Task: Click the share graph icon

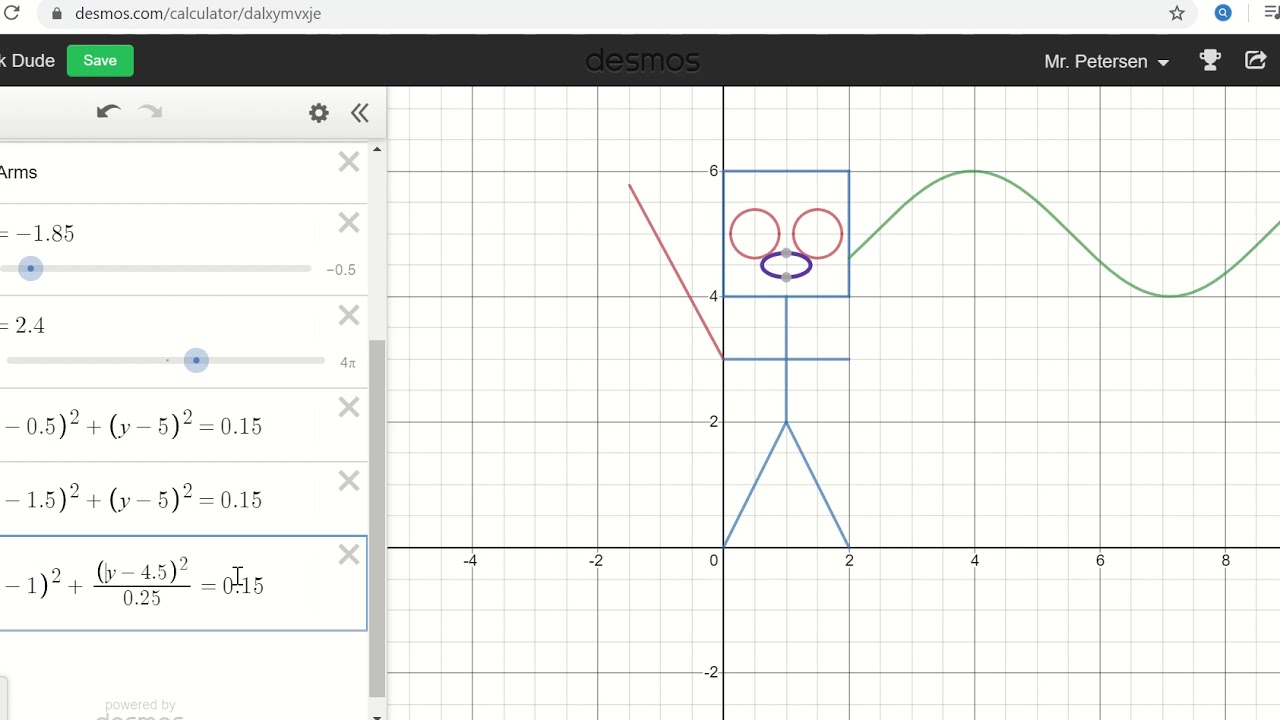Action: 1256,61
